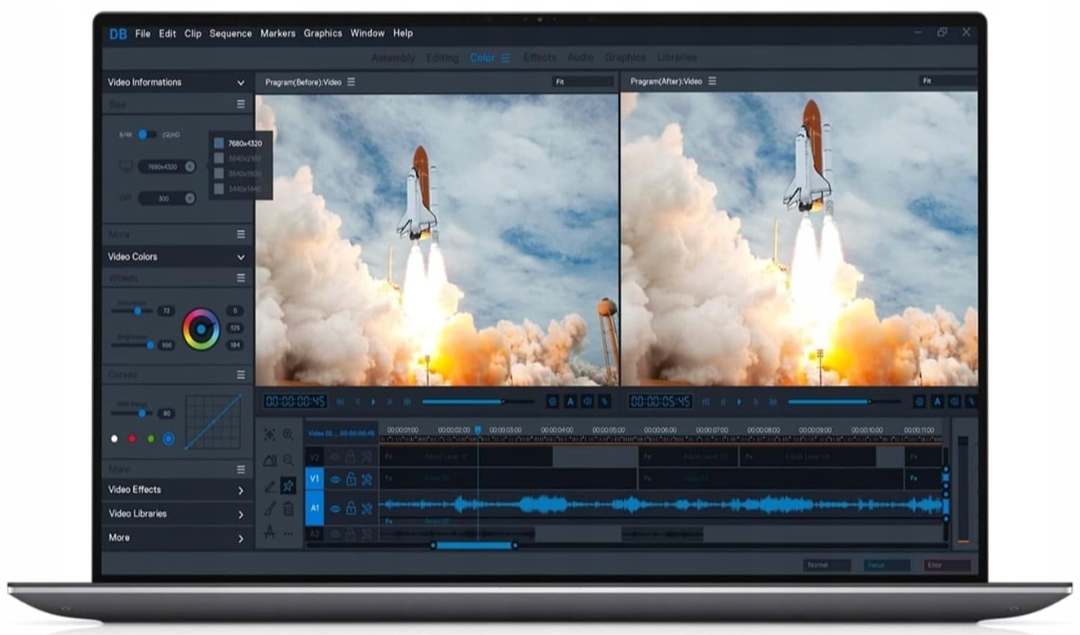Click the color wheel in Video Colors
Screen dimensions: 1080x635
[200, 329]
